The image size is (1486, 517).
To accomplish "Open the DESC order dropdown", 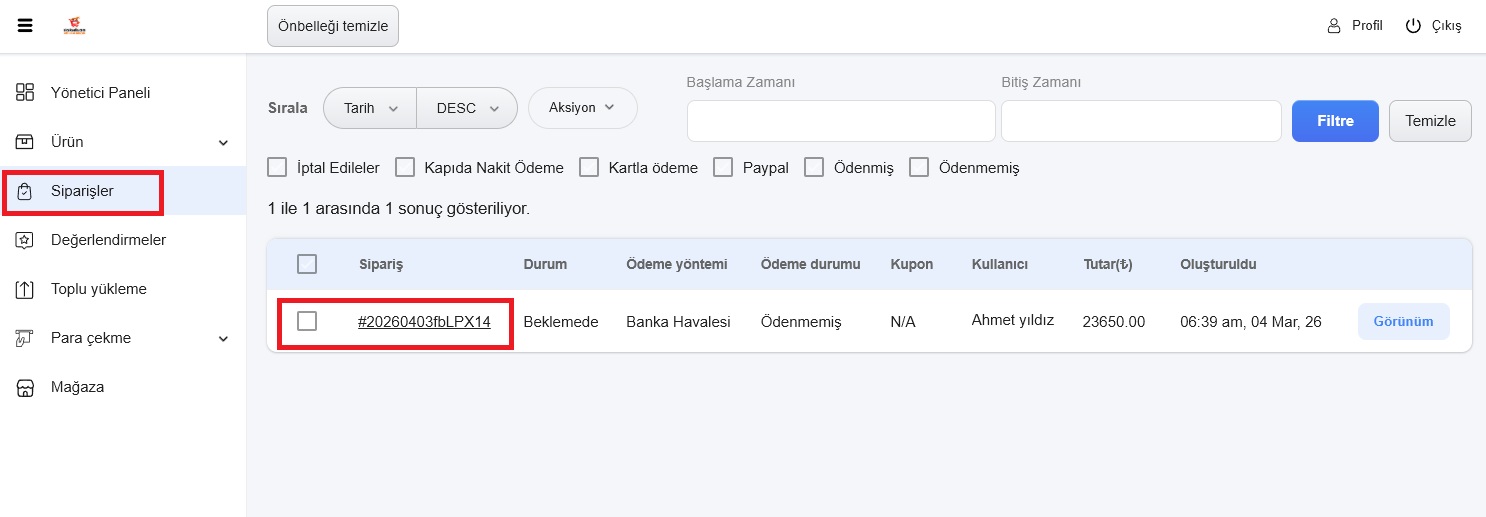I will pos(467,108).
